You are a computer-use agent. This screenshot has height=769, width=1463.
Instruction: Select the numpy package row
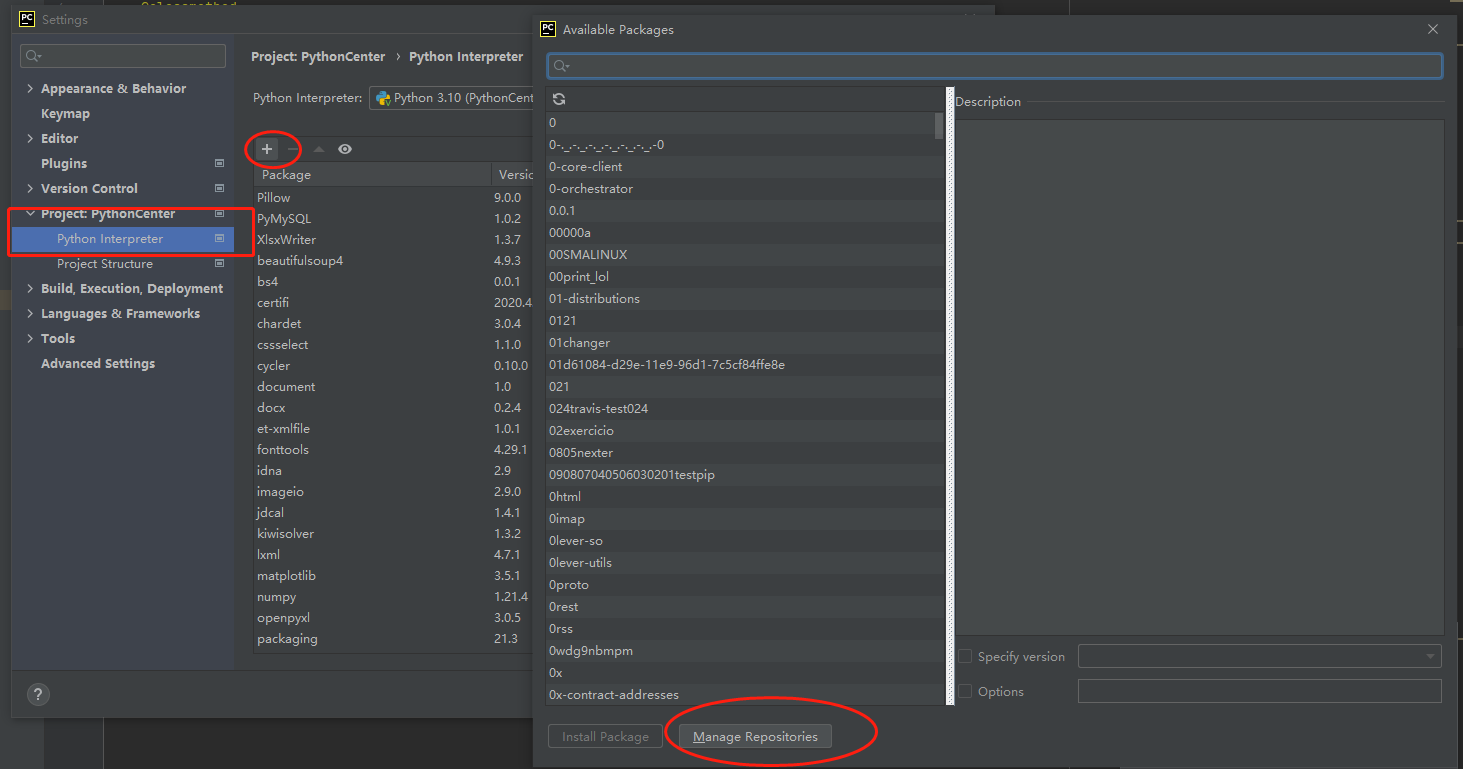[393, 596]
